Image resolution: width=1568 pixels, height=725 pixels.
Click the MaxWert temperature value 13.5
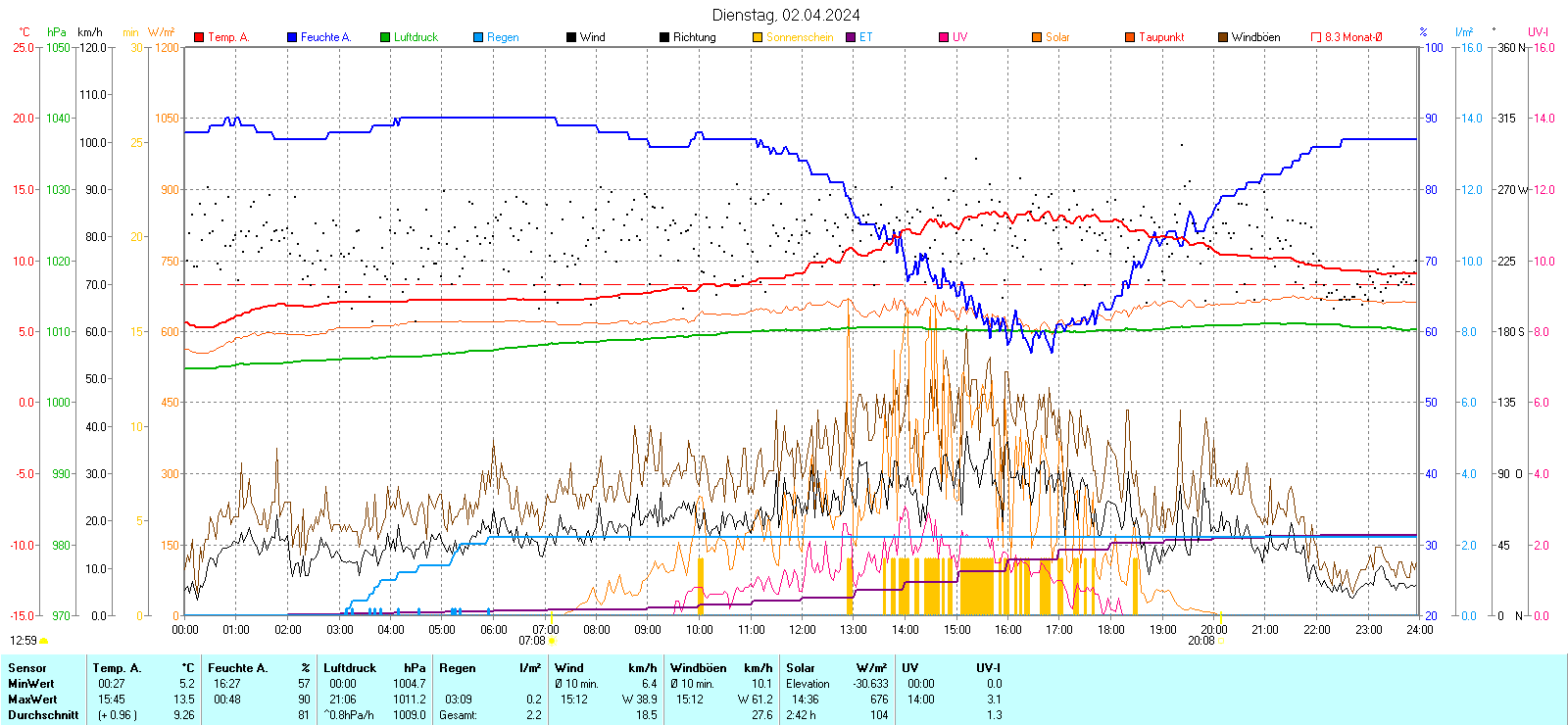(x=184, y=700)
